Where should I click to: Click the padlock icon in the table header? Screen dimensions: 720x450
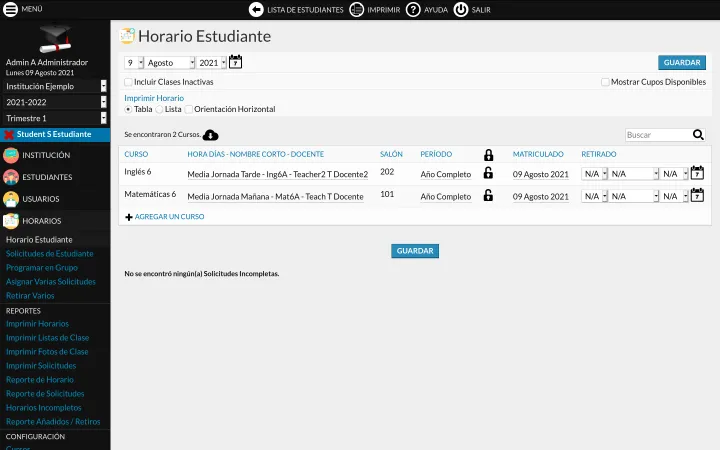click(x=489, y=155)
